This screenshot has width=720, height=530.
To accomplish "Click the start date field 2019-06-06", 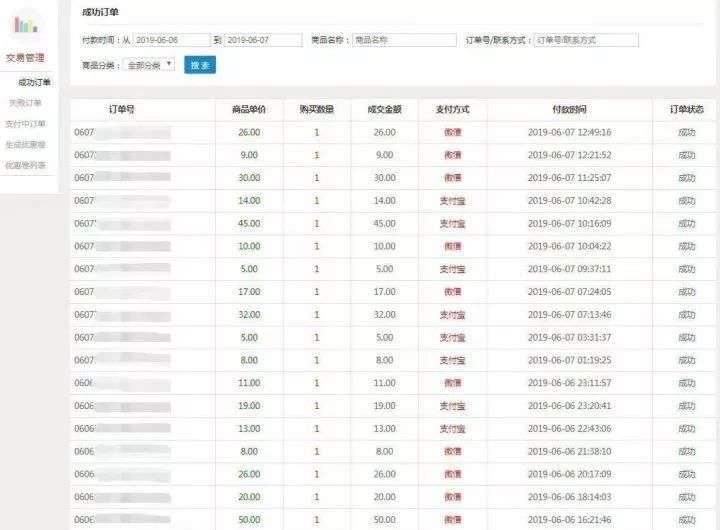I will point(171,40).
